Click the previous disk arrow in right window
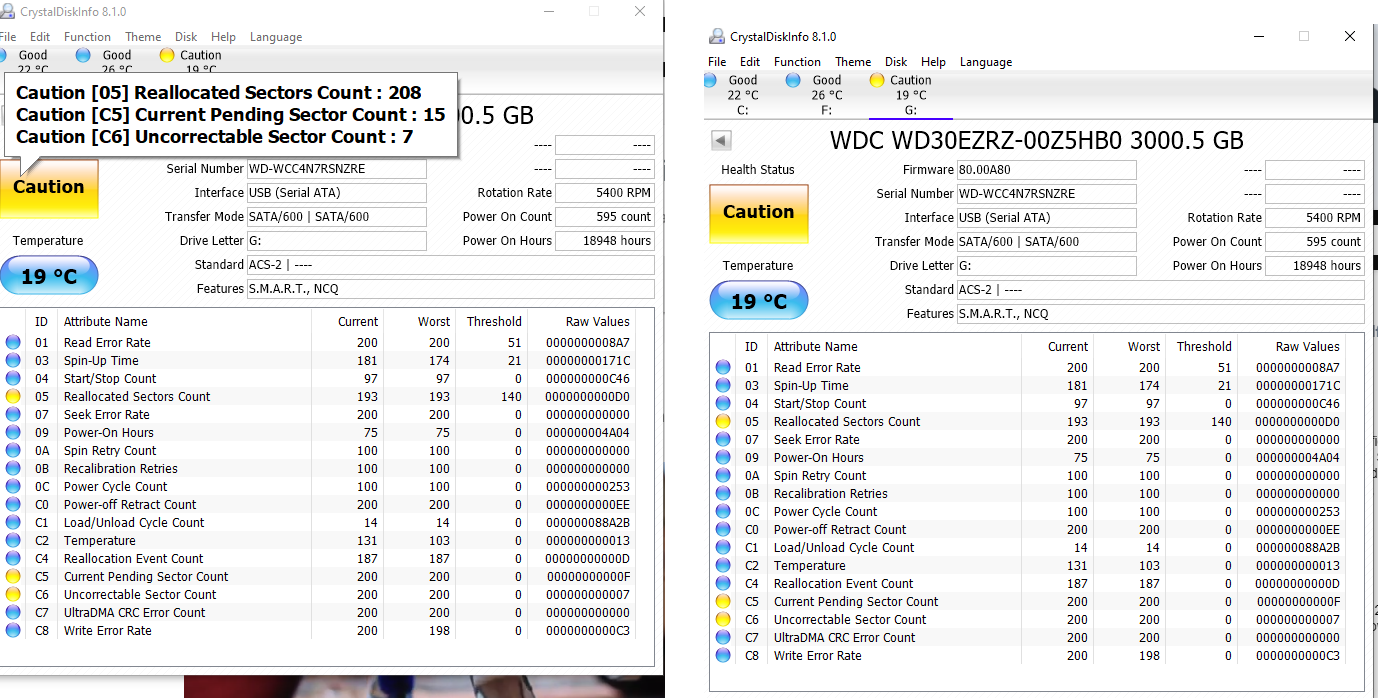 point(721,140)
